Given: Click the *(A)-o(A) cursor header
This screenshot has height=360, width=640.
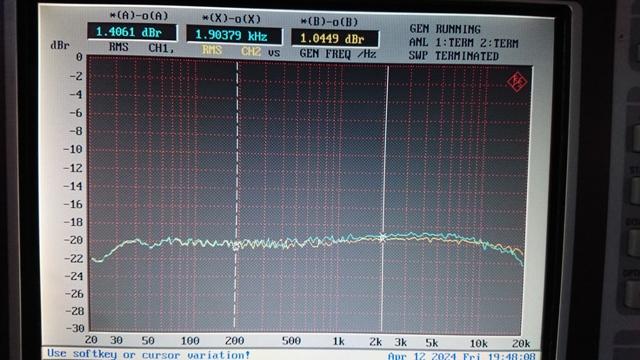Looking at the screenshot, I should click(139, 16).
